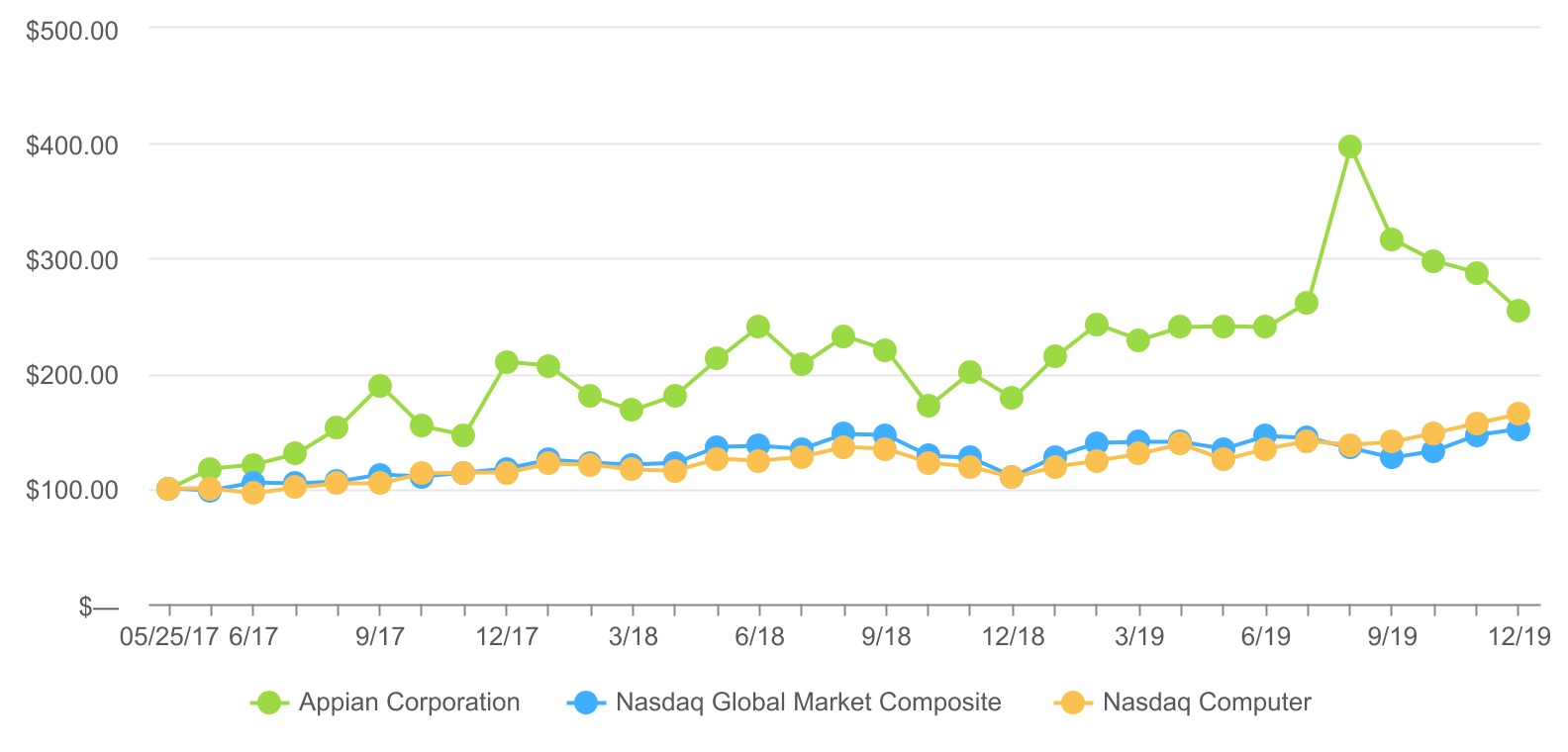Screen dimensions: 1568x752
Task: Click Appian's green data point at 9/19
Action: [1391, 239]
